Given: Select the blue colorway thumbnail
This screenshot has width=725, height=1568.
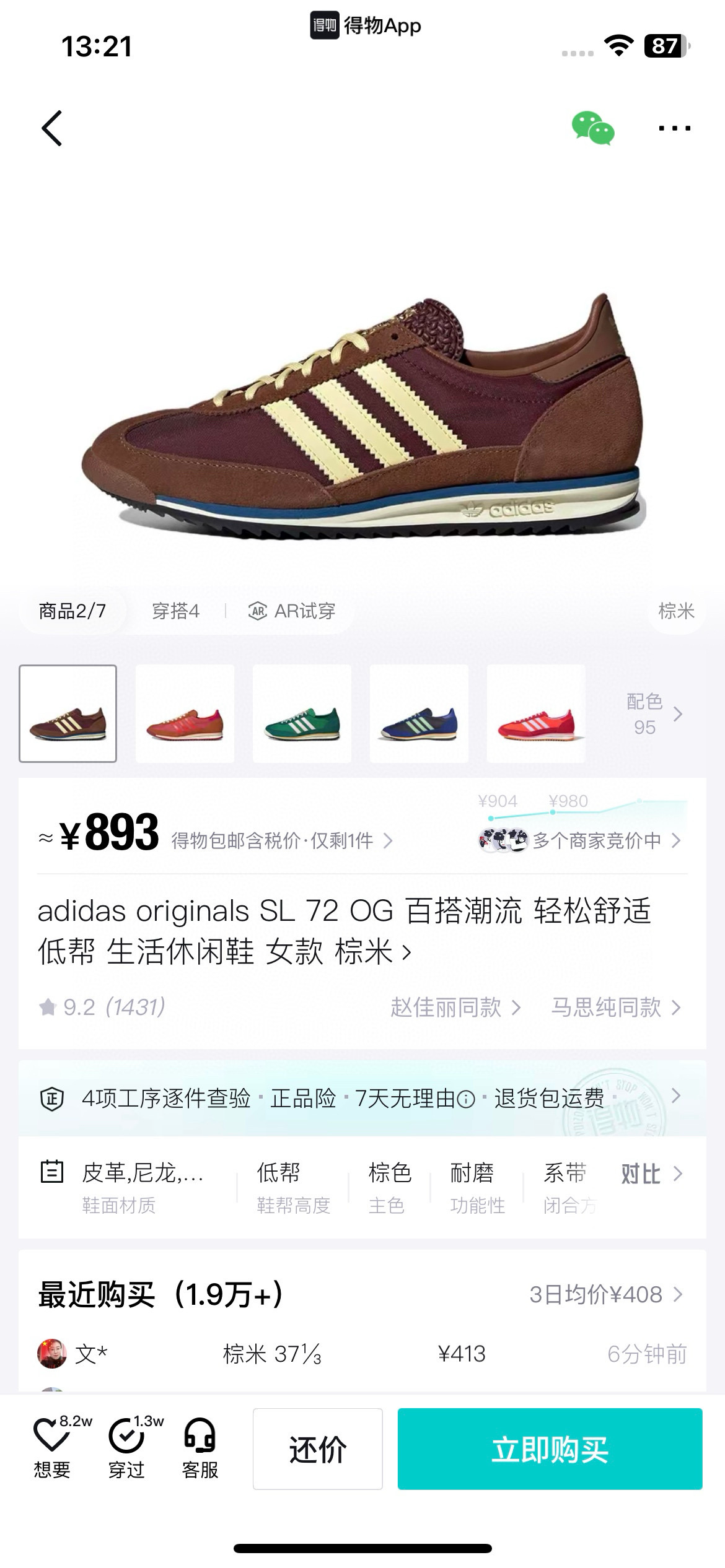Looking at the screenshot, I should coord(419,713).
